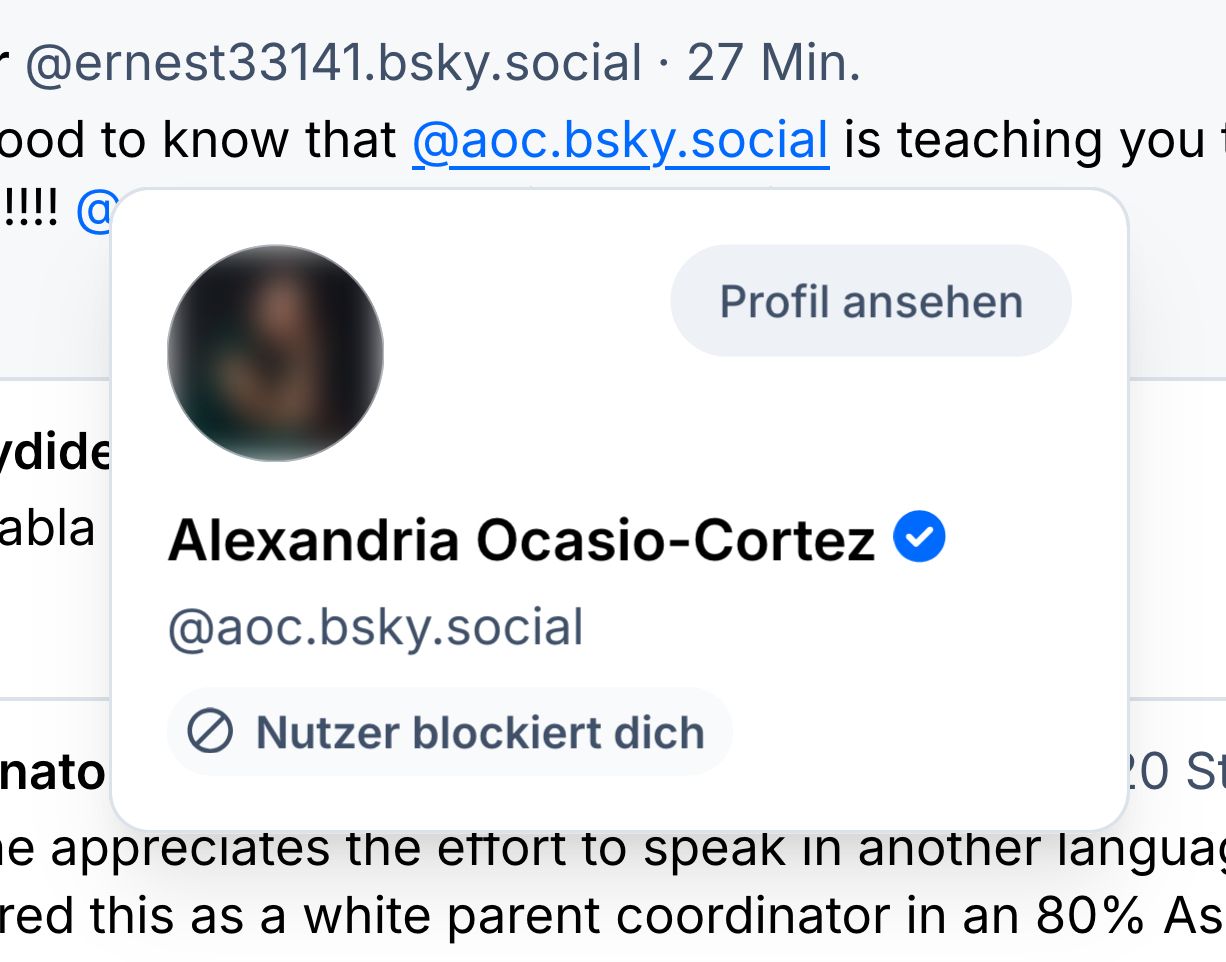Image resolution: width=1226 pixels, height=962 pixels.
Task: Click the Nutzer blockiert dich label
Action: tap(480, 733)
